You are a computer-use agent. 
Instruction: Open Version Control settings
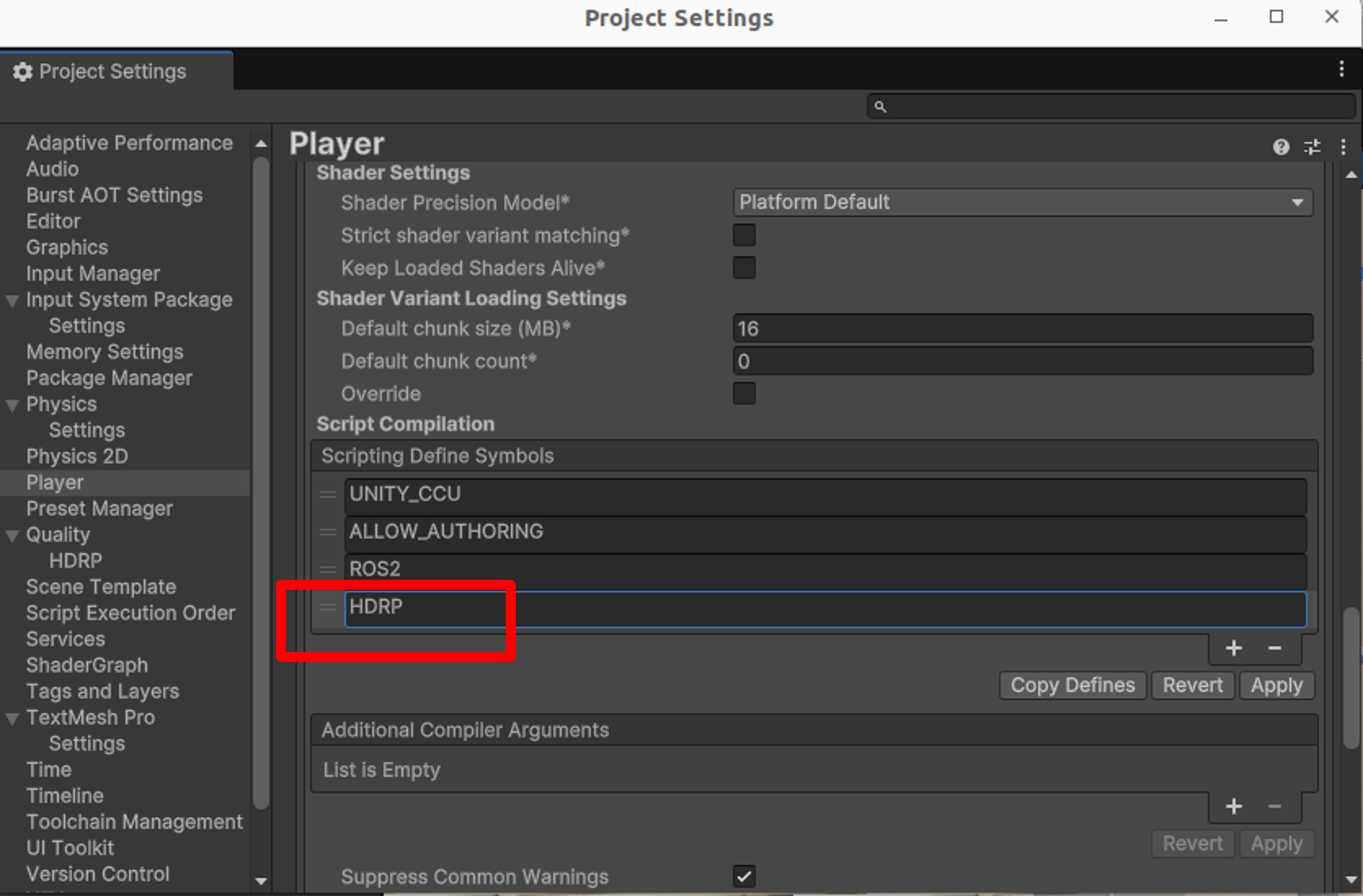coord(98,874)
